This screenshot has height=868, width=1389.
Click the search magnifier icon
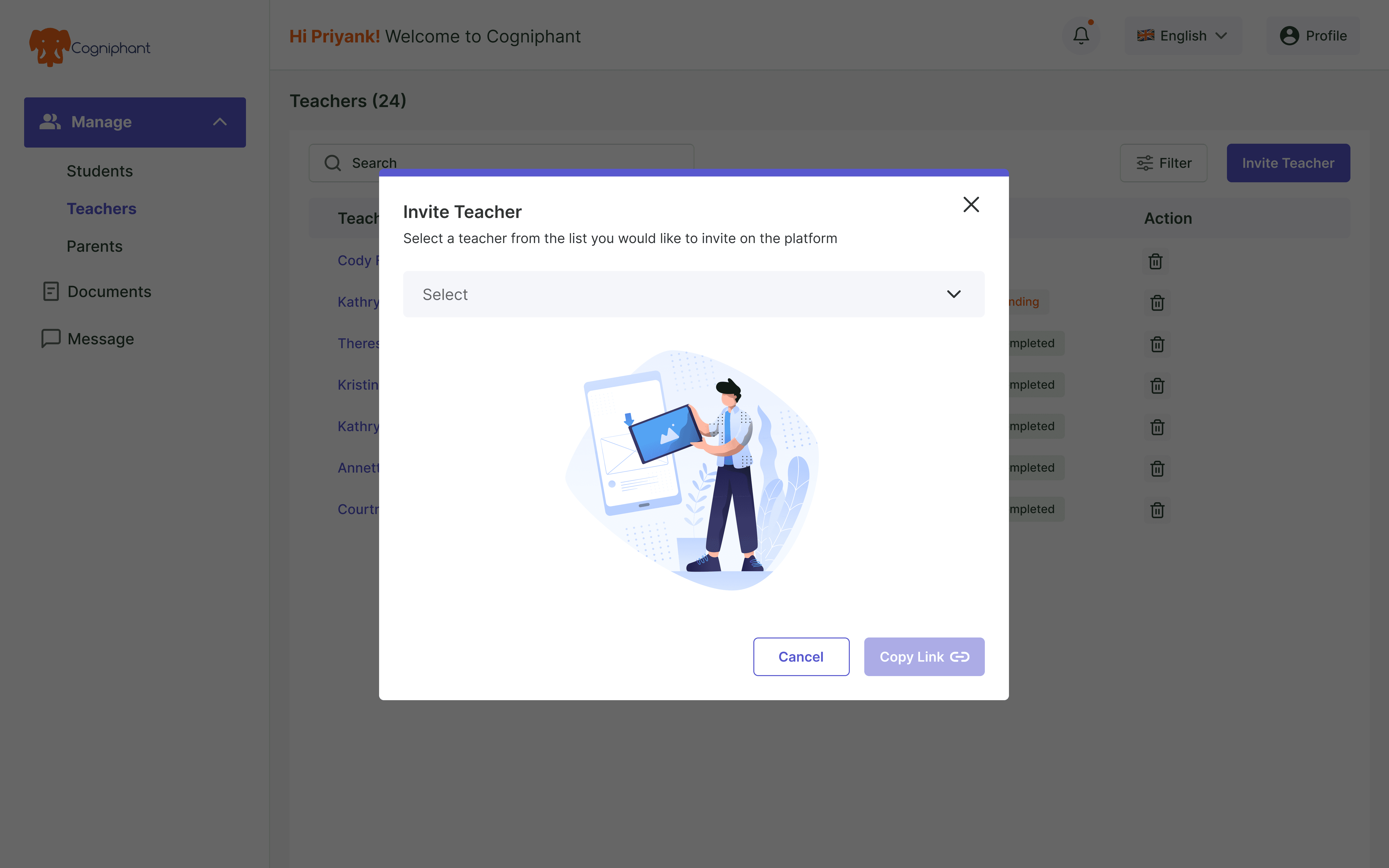click(x=333, y=163)
